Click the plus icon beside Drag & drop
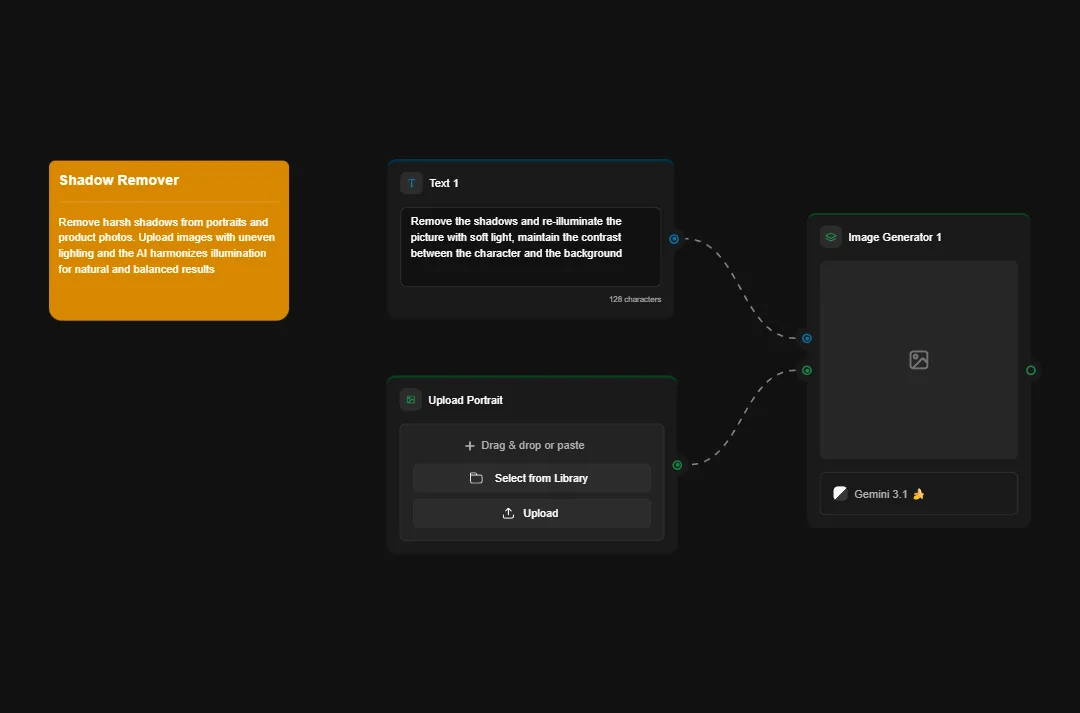 pyautogui.click(x=470, y=446)
